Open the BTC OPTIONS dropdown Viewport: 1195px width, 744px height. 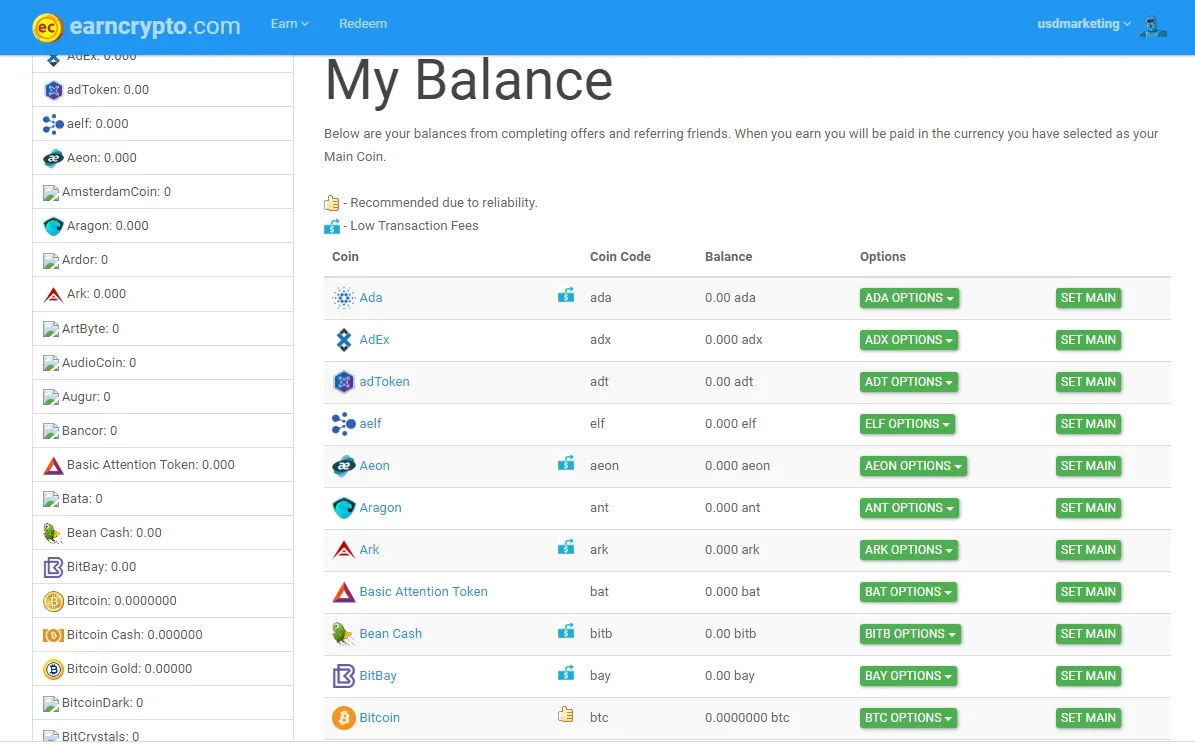click(908, 717)
